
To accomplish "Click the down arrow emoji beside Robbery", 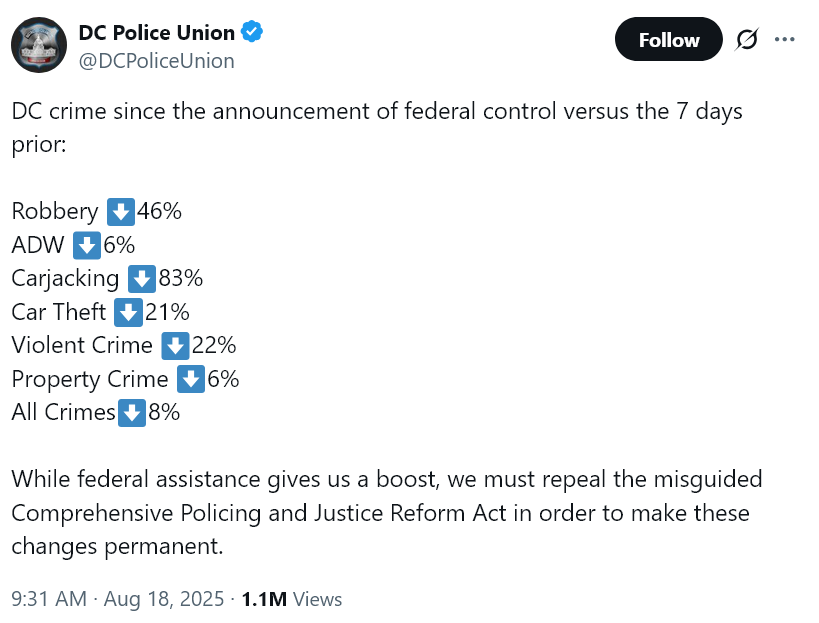I will pos(120,212).
